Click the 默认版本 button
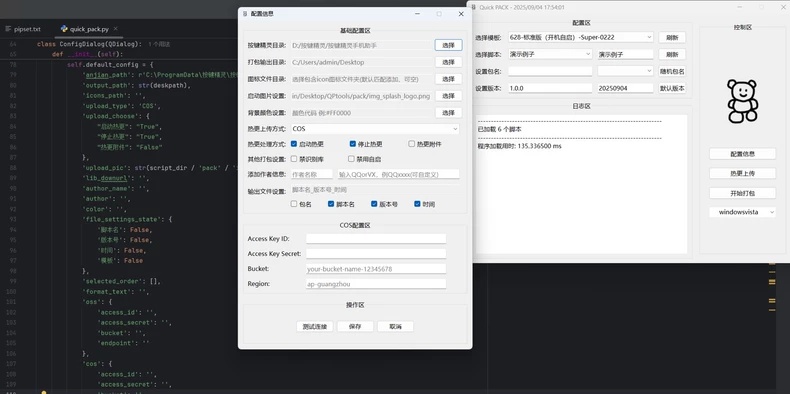The width and height of the screenshot is (790, 394). [672, 88]
